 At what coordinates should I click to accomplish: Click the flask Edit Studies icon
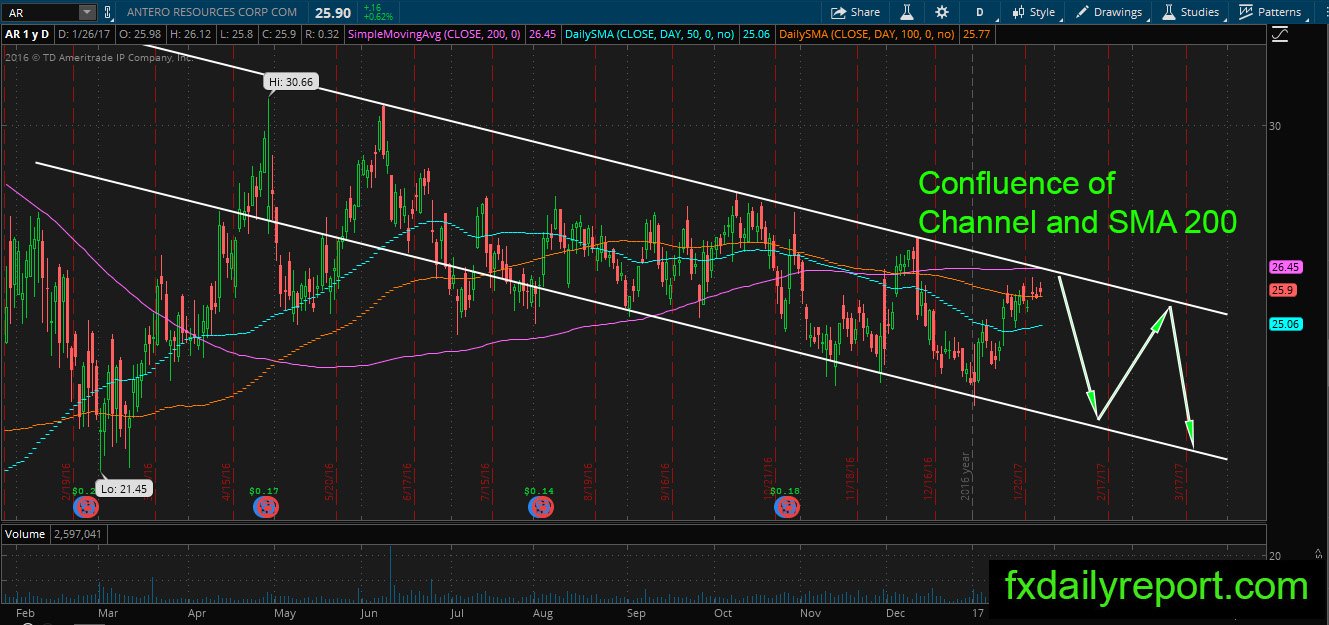pos(908,12)
